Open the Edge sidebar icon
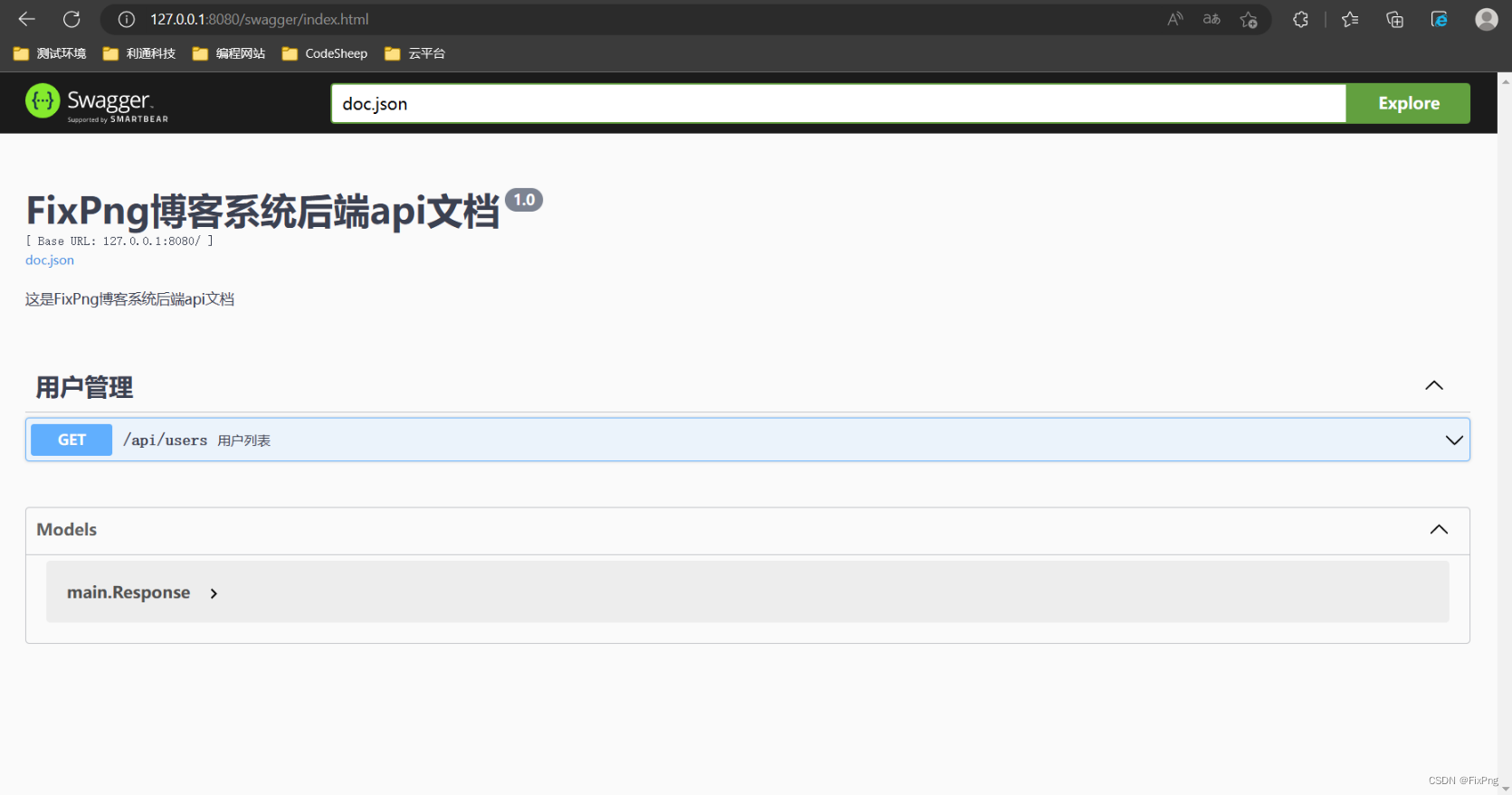 1439,19
